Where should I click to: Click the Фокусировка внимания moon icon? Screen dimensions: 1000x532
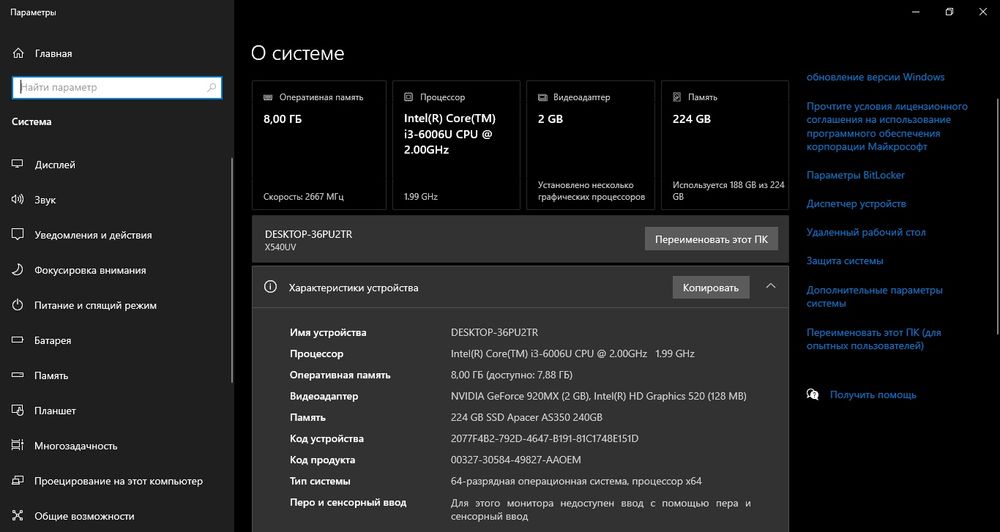tap(18, 270)
